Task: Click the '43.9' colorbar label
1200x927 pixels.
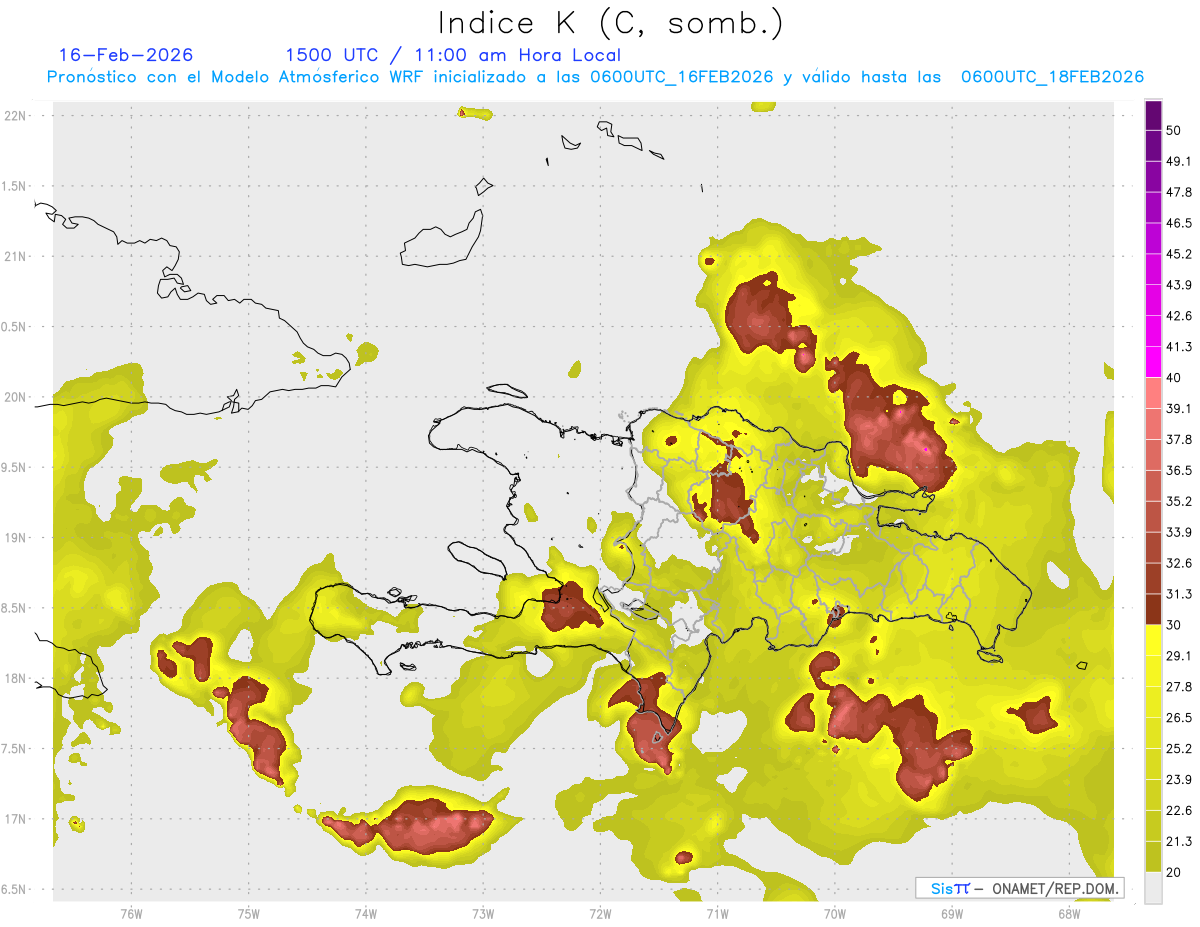Action: pyautogui.click(x=1179, y=285)
